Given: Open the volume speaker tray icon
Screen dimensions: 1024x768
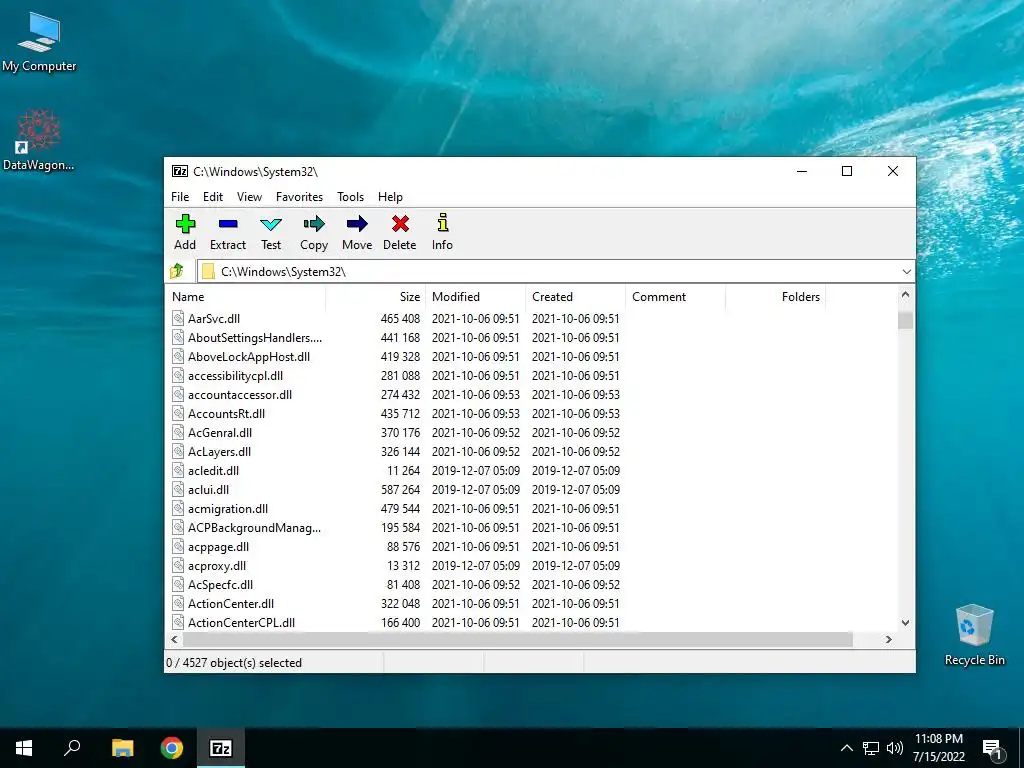Looking at the screenshot, I should point(895,748).
